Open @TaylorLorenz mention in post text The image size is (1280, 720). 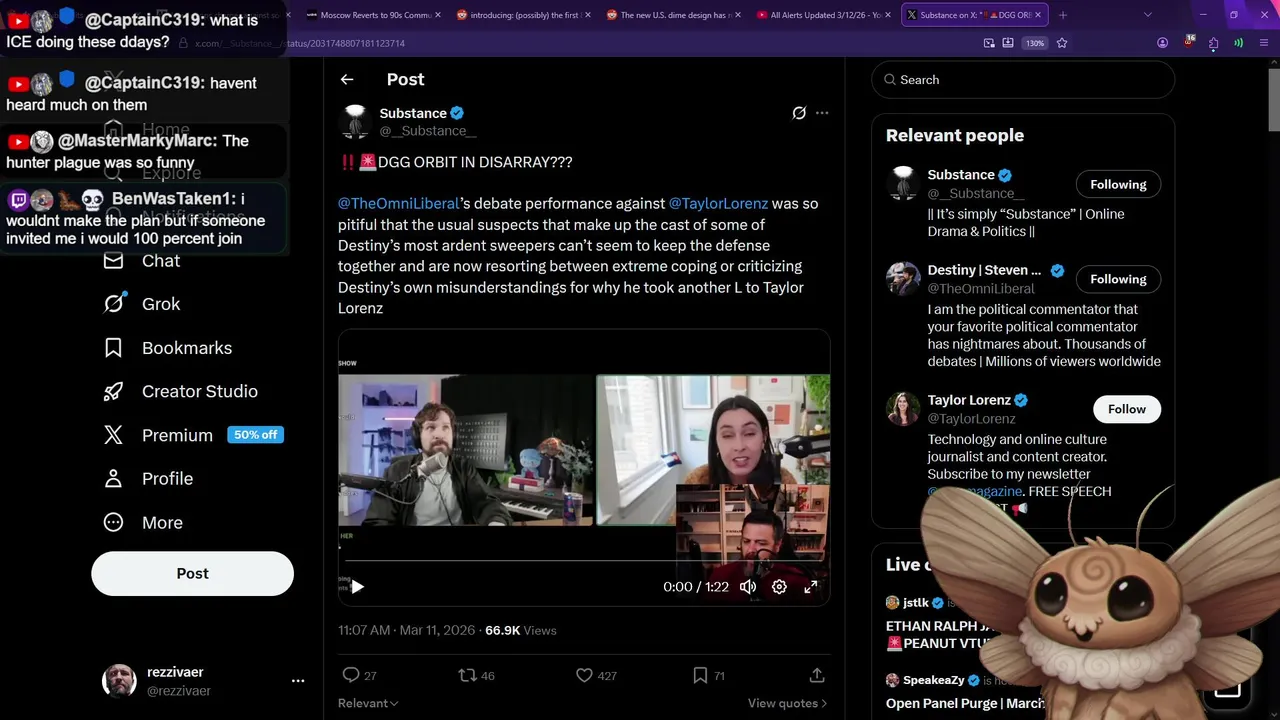coord(718,203)
